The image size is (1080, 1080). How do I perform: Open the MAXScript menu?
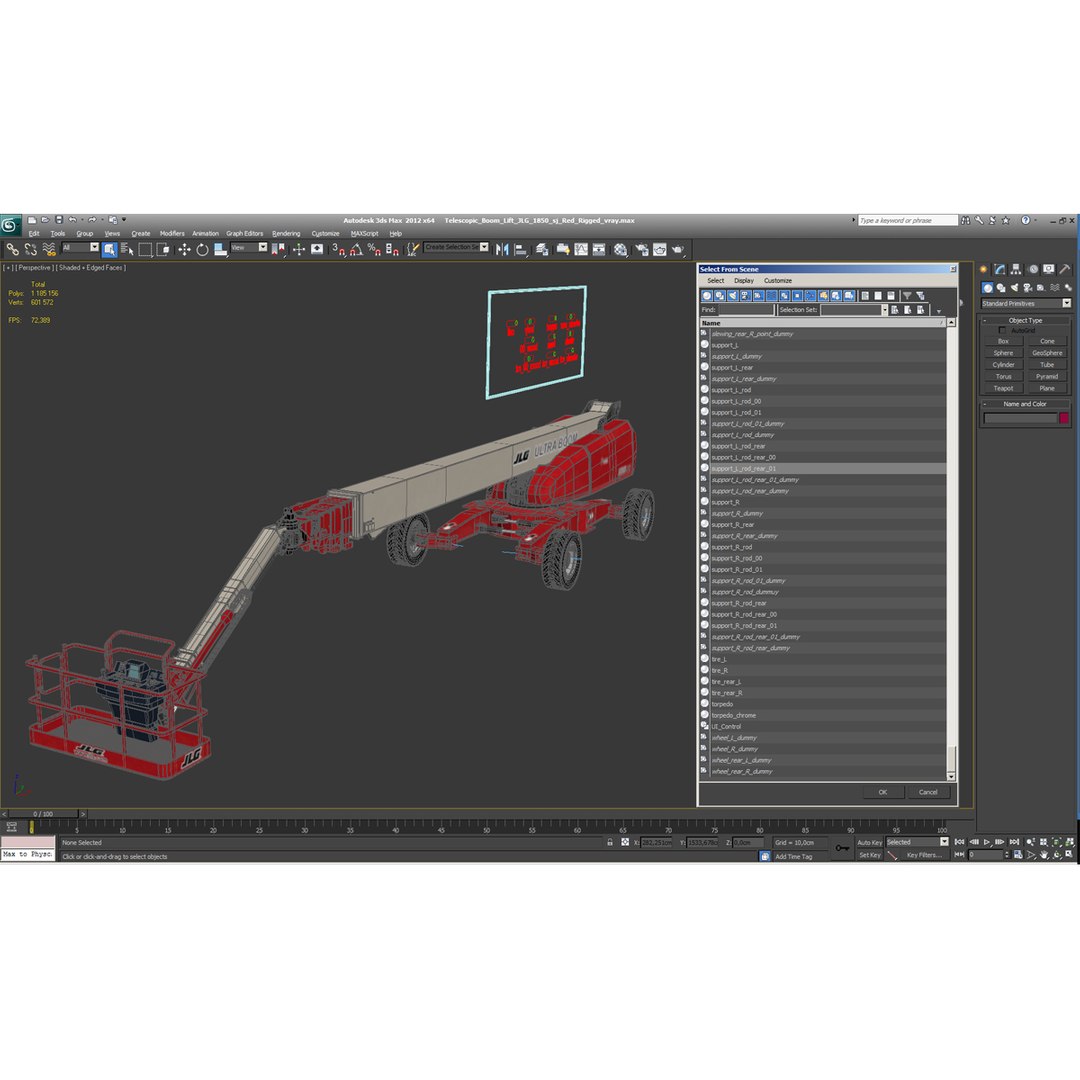coord(364,233)
